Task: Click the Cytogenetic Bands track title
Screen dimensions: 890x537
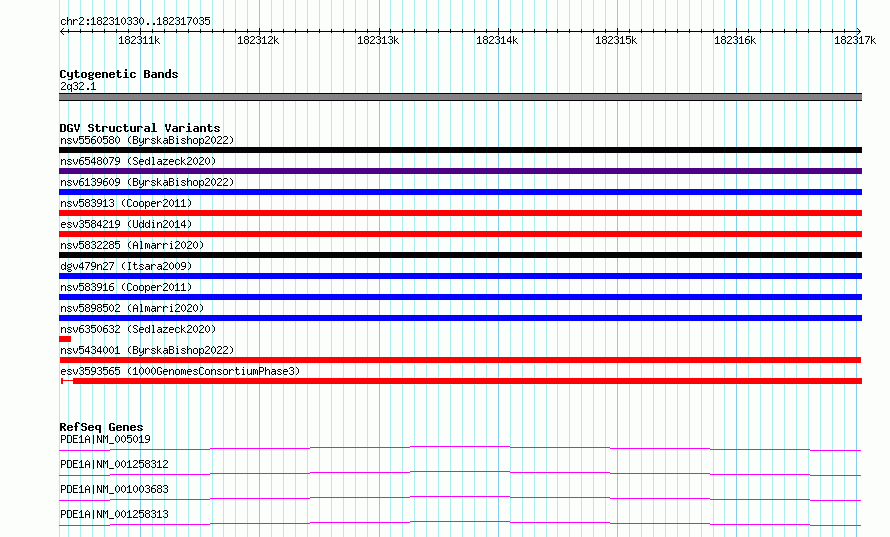Action: 119,74
